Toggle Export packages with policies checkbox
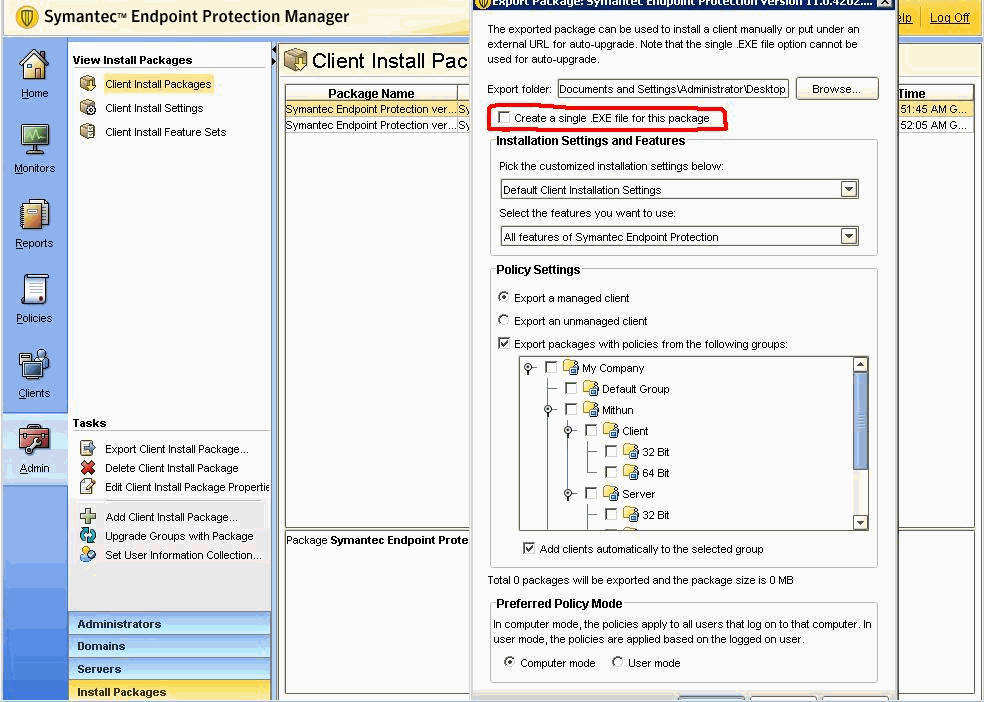Viewport: 984px width, 702px height. (x=504, y=343)
